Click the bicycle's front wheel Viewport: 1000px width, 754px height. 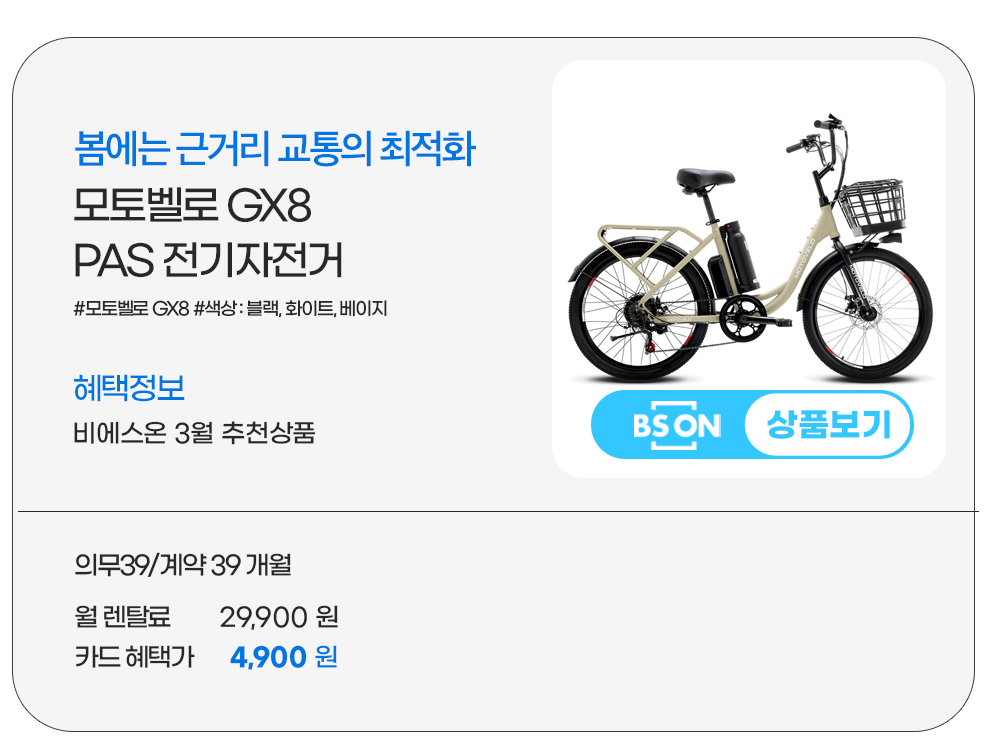tap(868, 313)
